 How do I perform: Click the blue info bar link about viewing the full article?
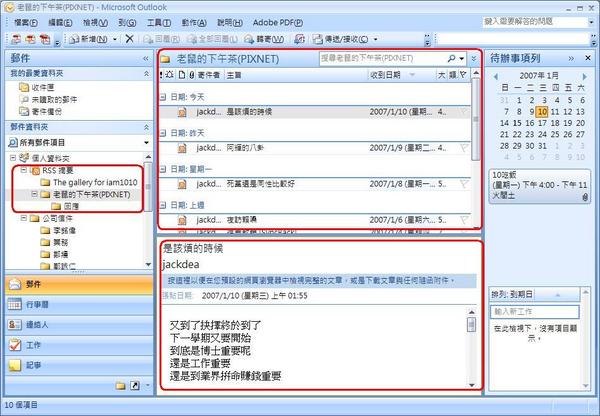(319, 281)
